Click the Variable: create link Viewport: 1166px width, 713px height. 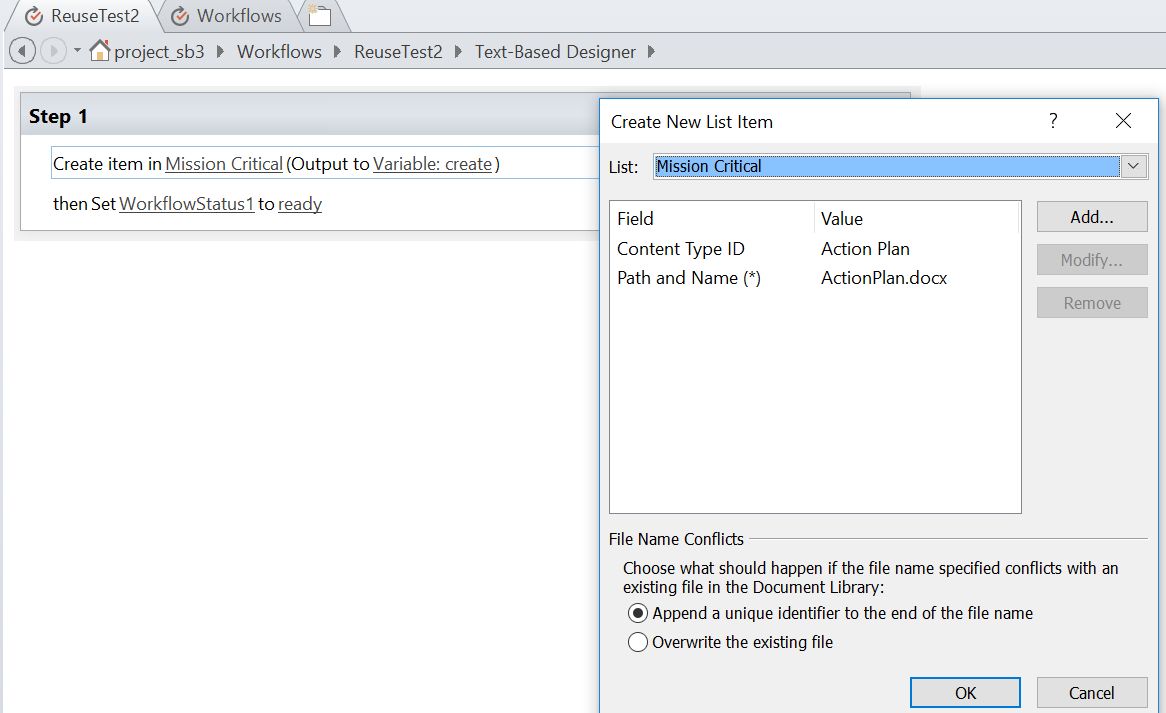coord(433,164)
